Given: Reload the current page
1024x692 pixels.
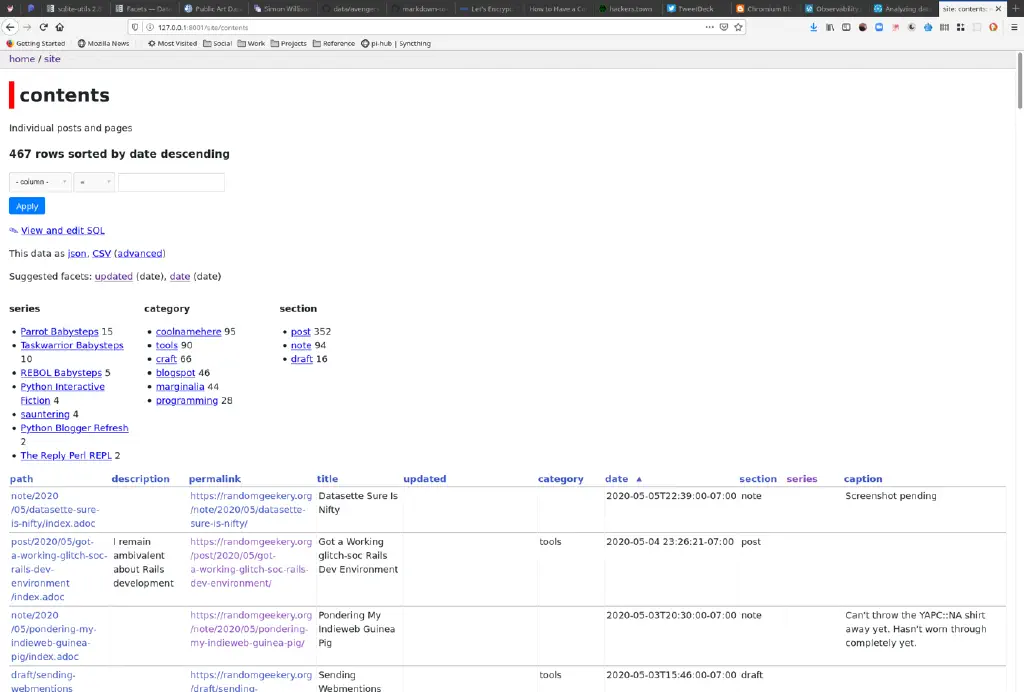Looking at the screenshot, I should pyautogui.click(x=44, y=27).
